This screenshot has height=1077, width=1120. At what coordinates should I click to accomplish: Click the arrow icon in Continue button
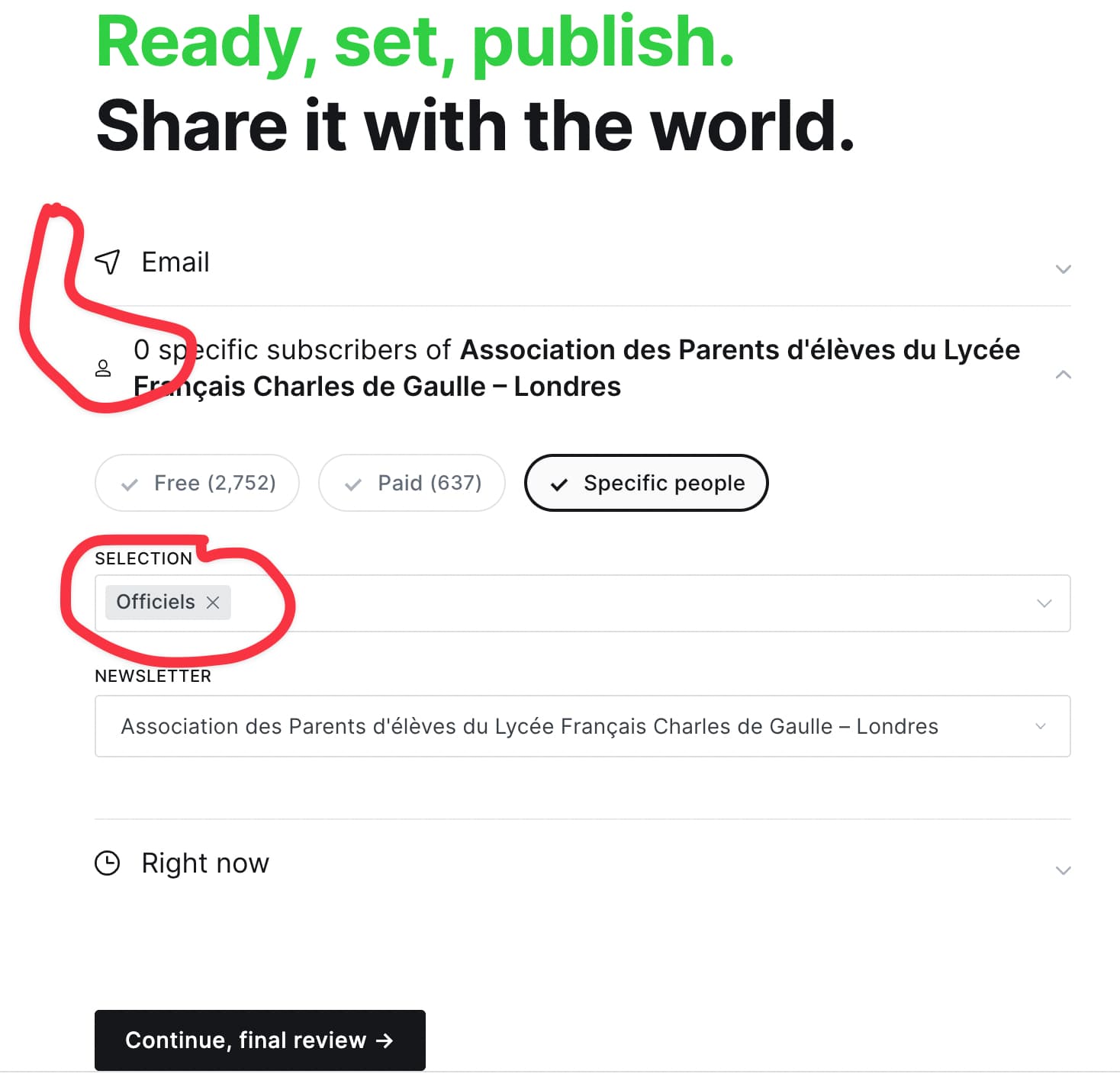(385, 1040)
